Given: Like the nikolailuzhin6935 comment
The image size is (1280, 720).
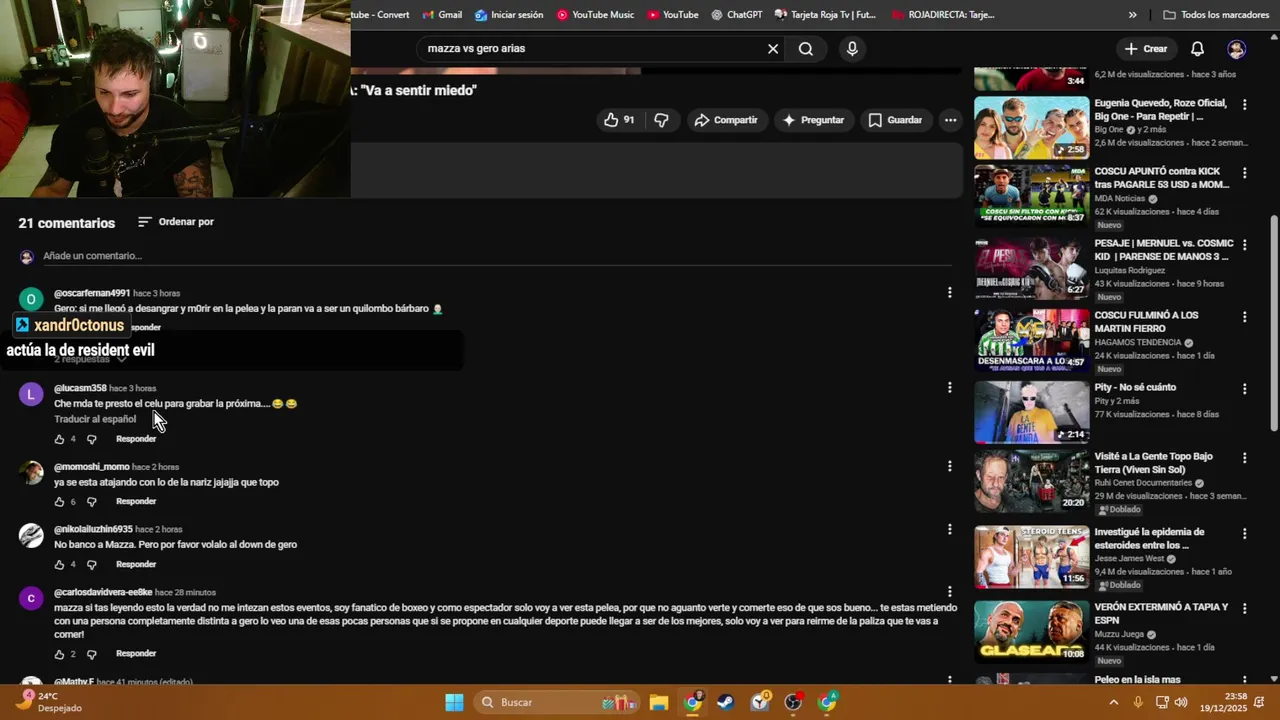Looking at the screenshot, I should click(x=59, y=565).
